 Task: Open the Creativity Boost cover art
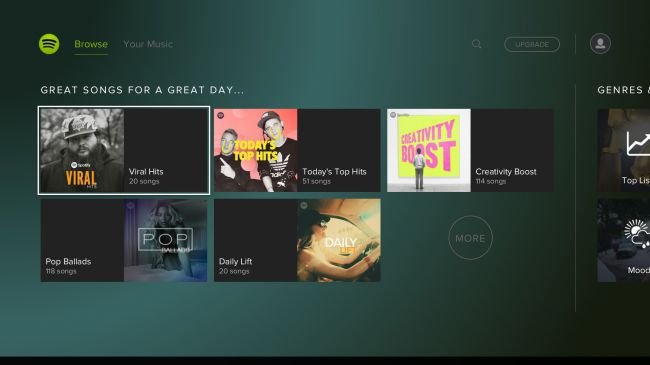(429, 151)
